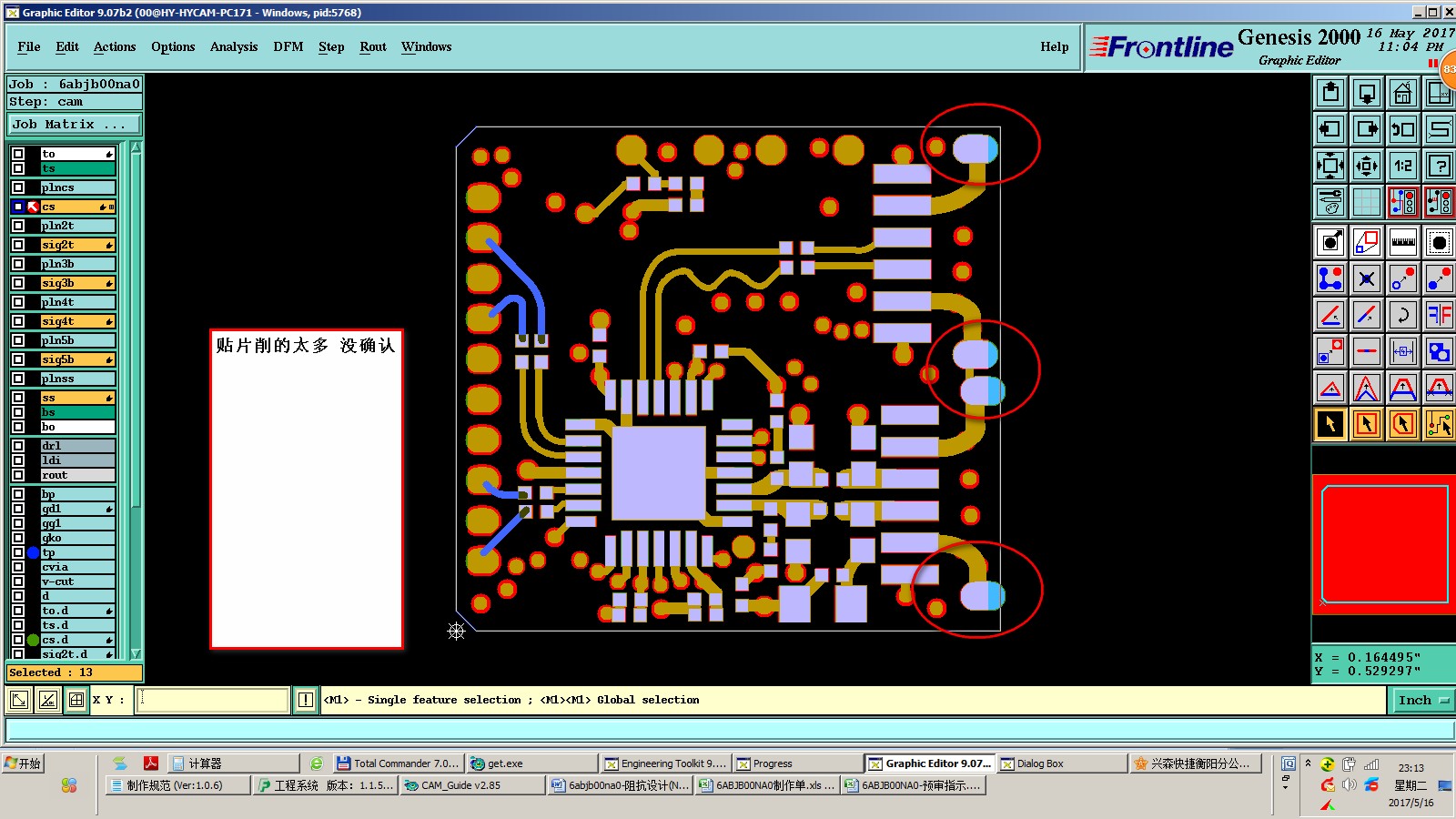Toggle the sig2t layer checkbox
The width and height of the screenshot is (1456, 819).
click(x=18, y=245)
